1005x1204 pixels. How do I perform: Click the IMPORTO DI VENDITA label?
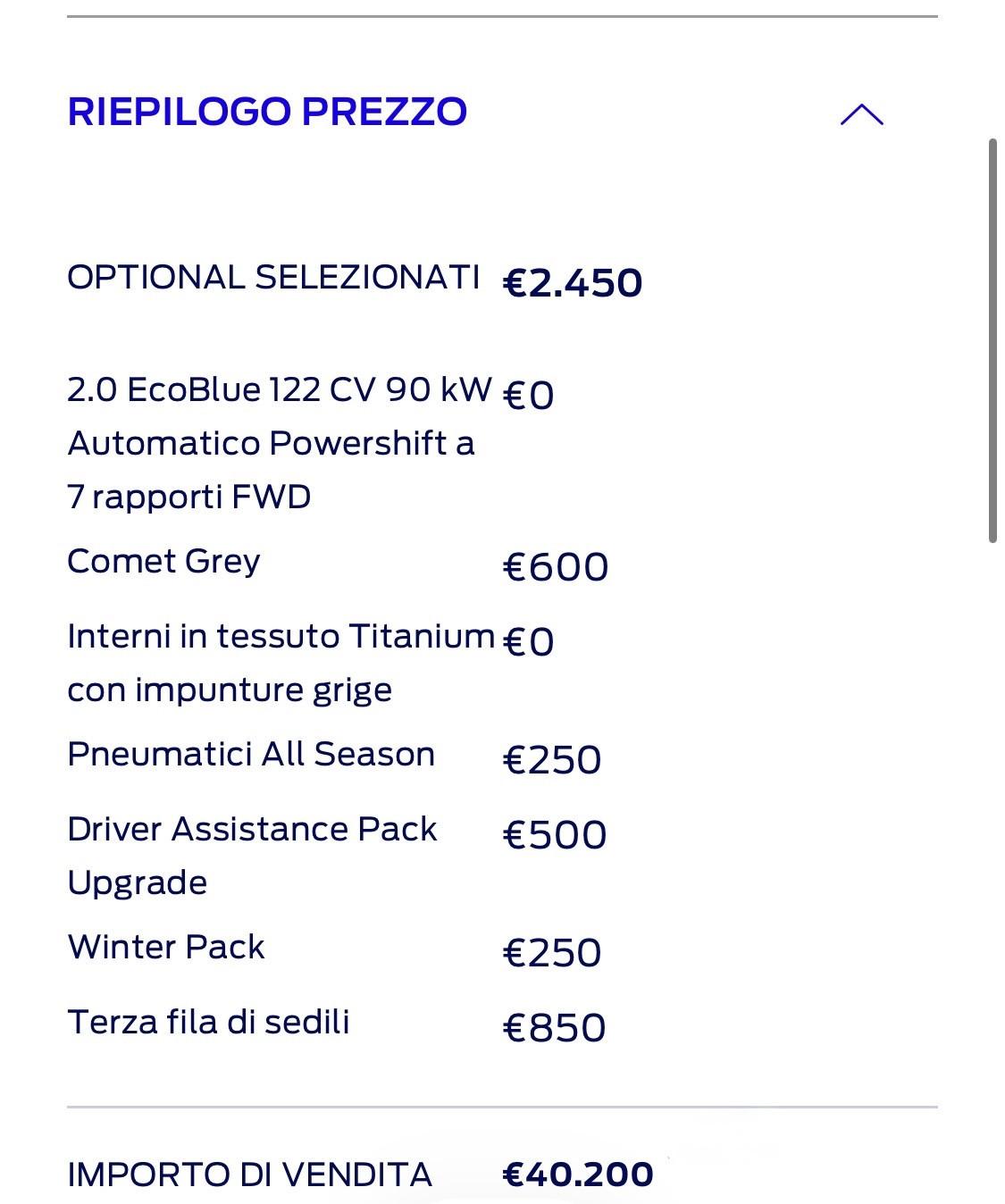tap(249, 1175)
